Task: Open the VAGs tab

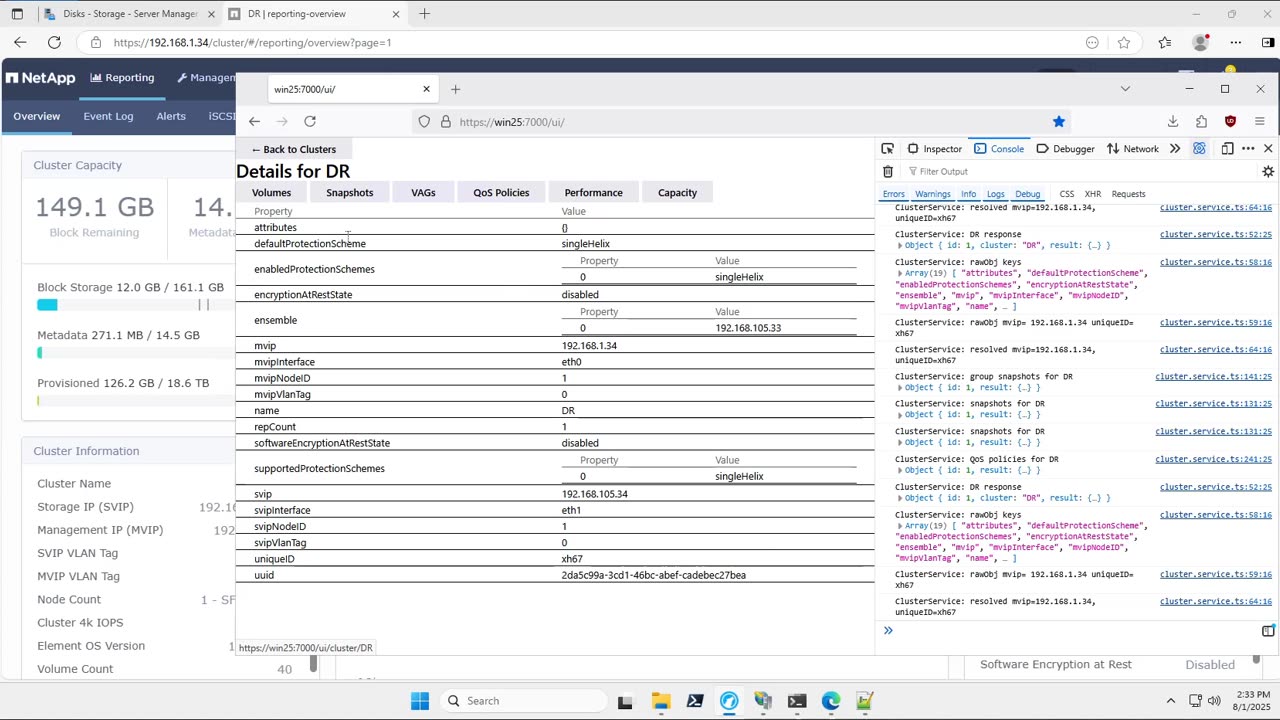Action: point(423,193)
